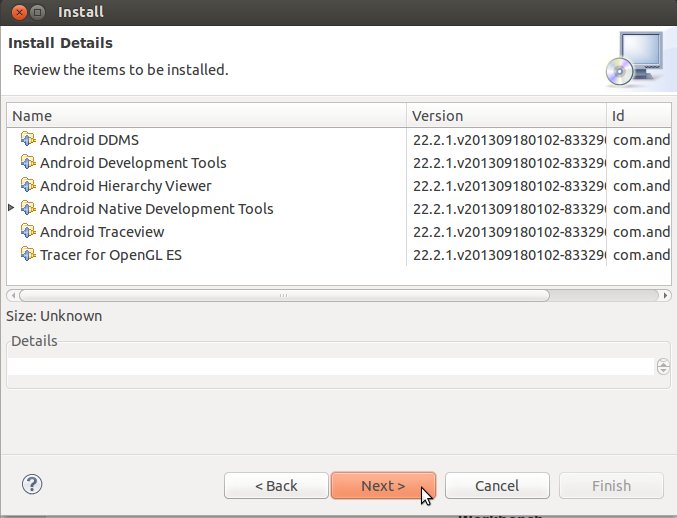677x518 pixels.
Task: Click the Tracer for OpenGL ES icon
Action: 28,254
